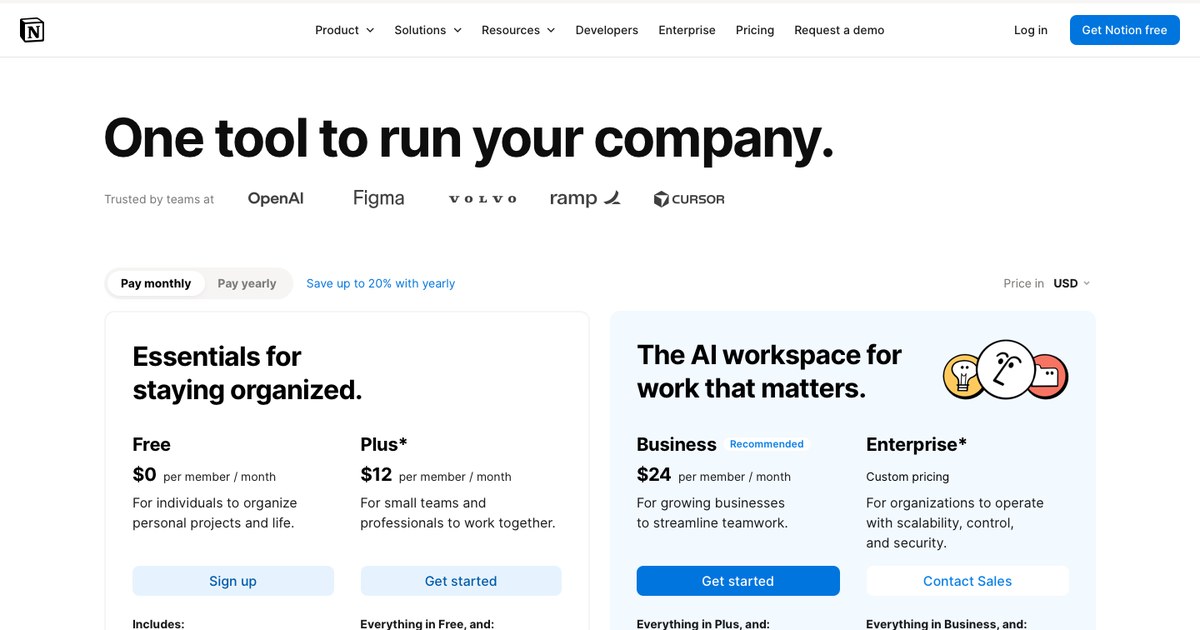Click the Log in link
Screen dimensions: 1200x630
(1031, 30)
